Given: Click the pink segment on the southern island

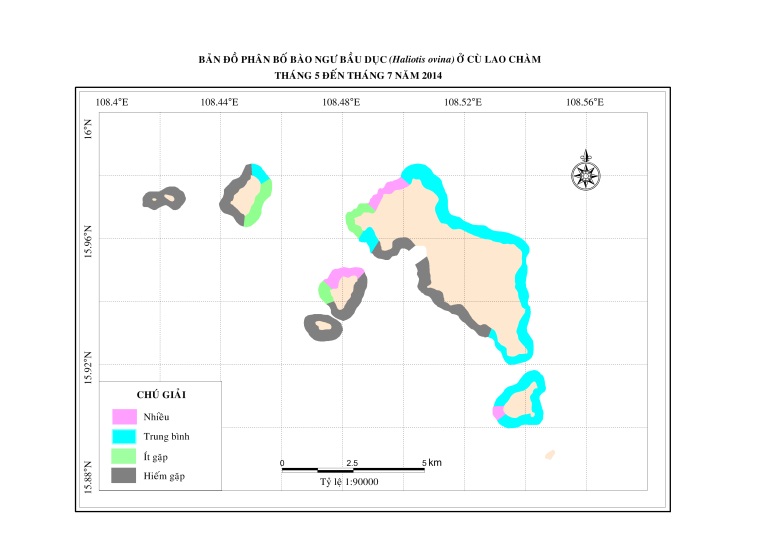Looking at the screenshot, I should click(498, 412).
